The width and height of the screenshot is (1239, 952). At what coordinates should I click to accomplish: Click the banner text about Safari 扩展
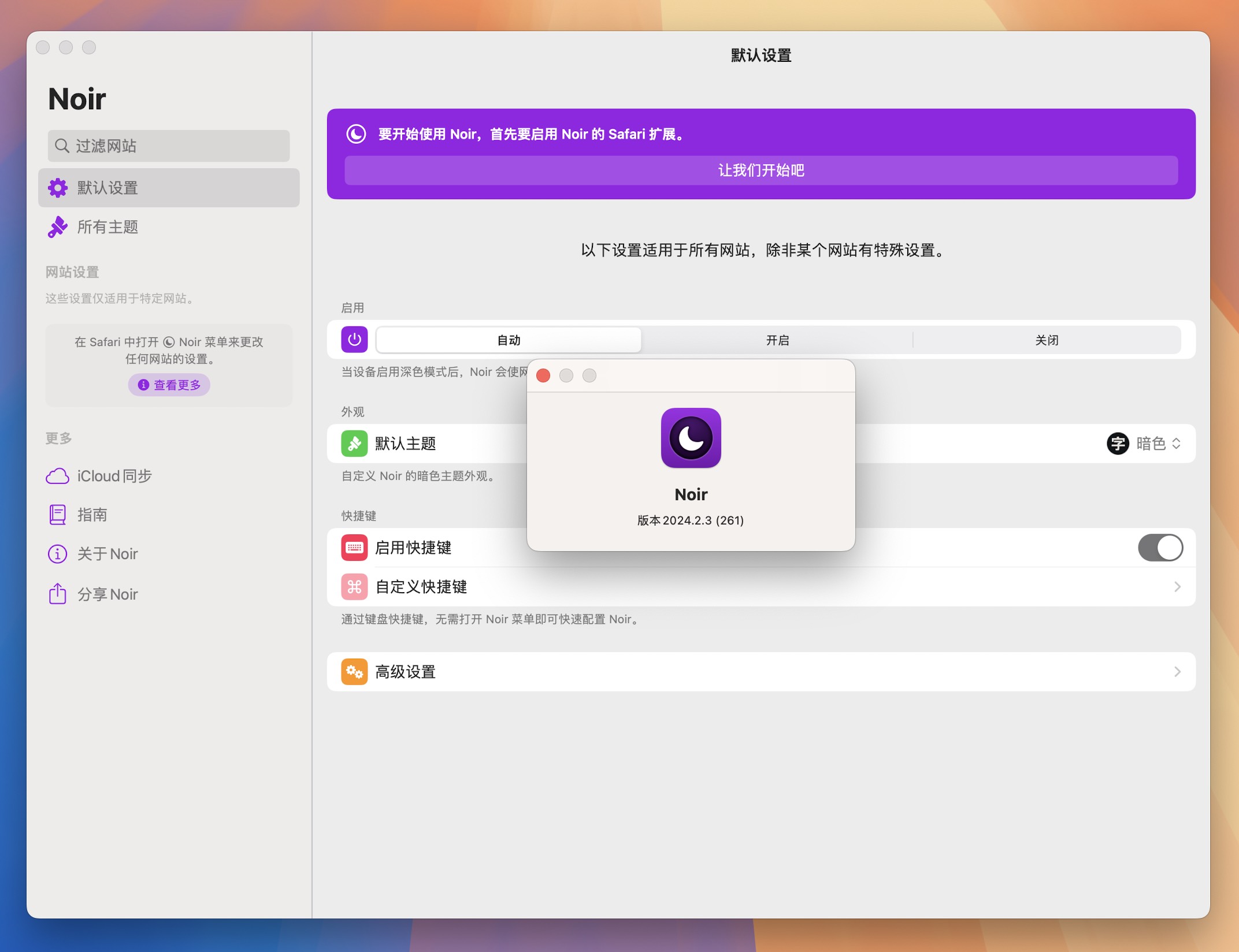pyautogui.click(x=532, y=134)
